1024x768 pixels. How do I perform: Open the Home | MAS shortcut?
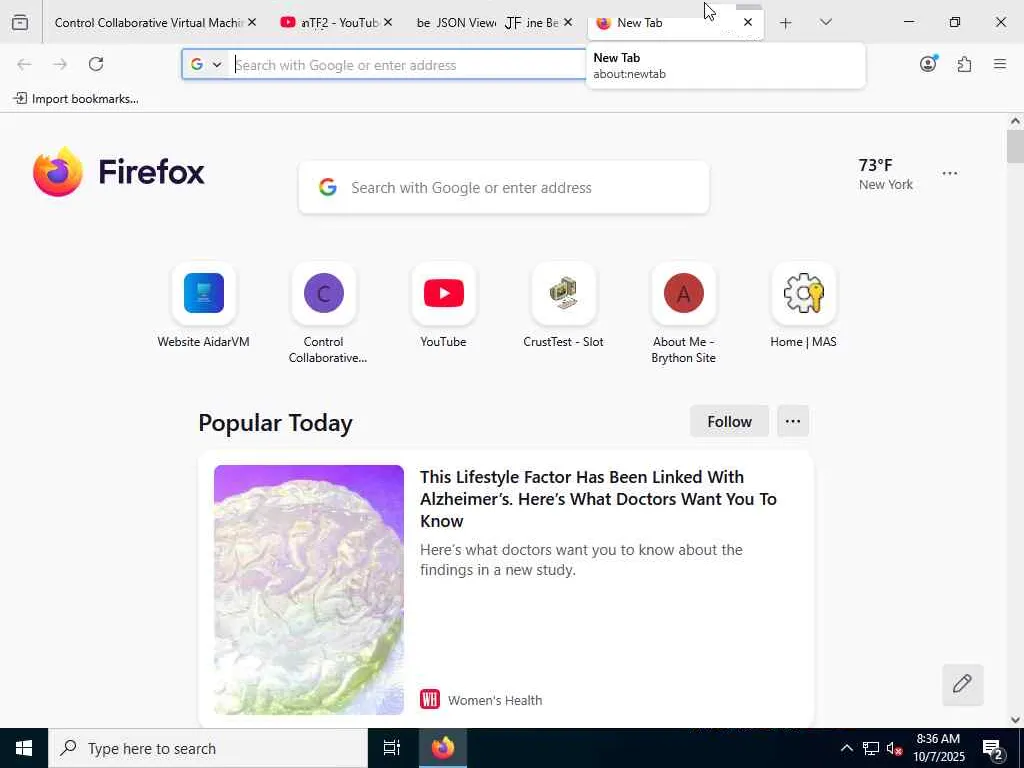[803, 306]
